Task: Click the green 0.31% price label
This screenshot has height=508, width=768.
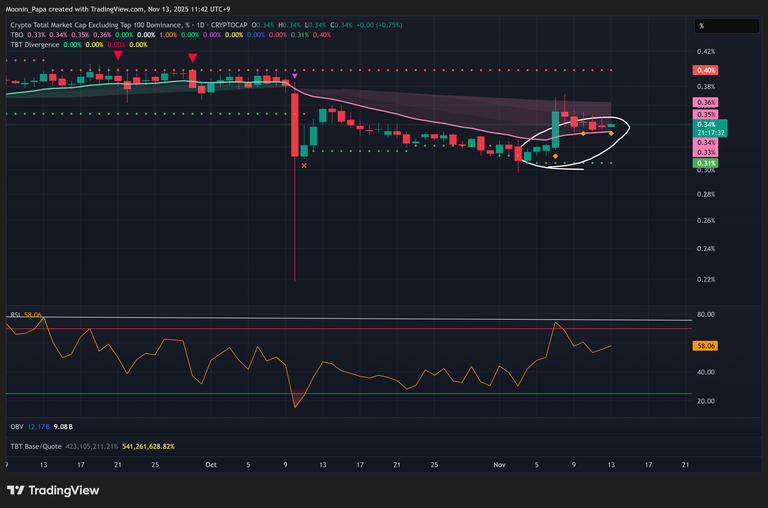Action: [705, 162]
